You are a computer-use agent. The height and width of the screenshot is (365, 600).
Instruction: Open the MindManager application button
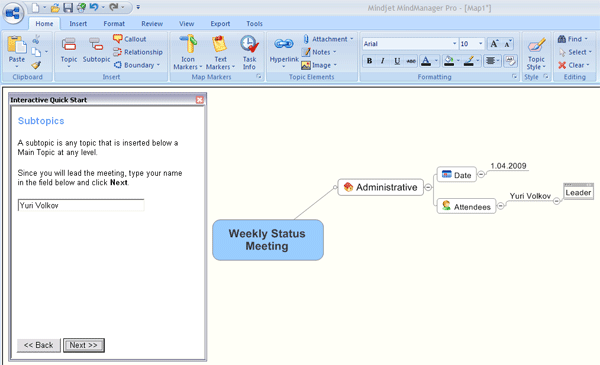pos(13,13)
